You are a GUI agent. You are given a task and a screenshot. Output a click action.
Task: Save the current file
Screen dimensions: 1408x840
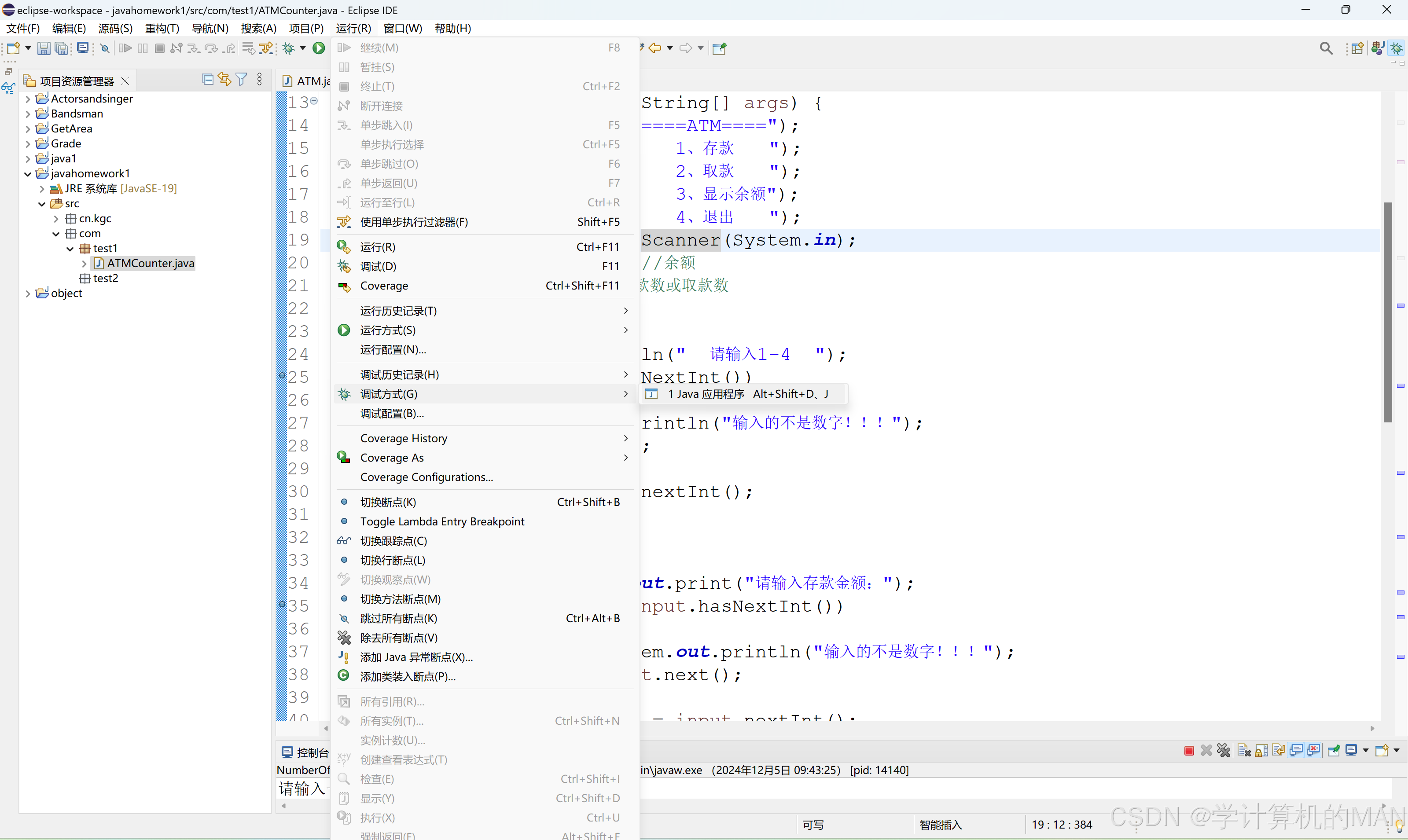click(44, 48)
